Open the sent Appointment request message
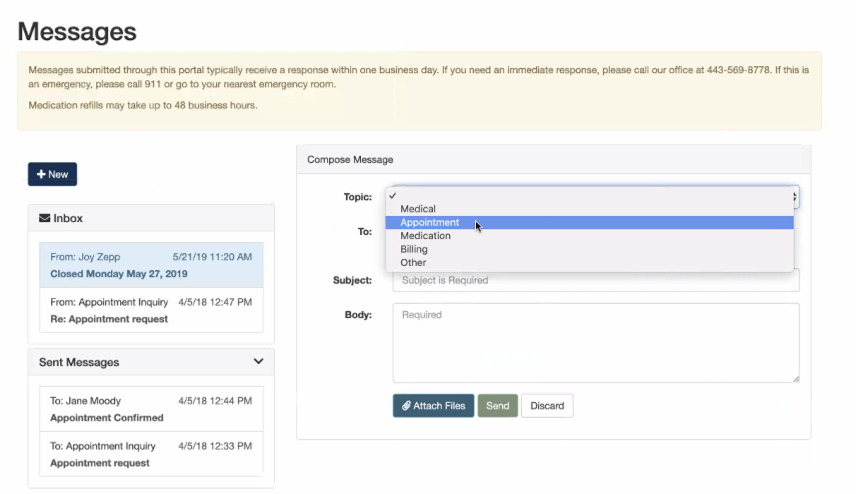 [x=151, y=454]
